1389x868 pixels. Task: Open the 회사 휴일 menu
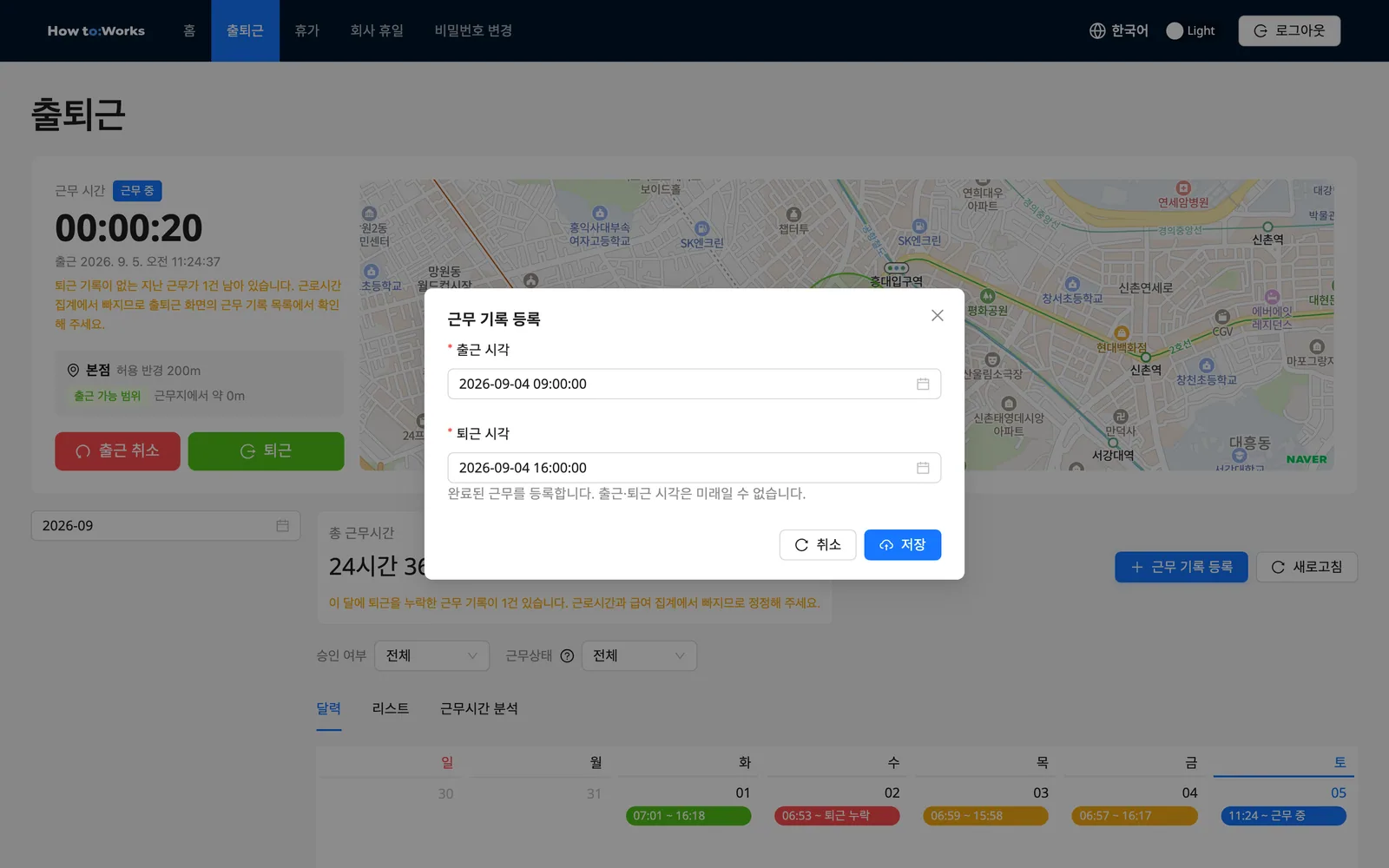coord(377,31)
